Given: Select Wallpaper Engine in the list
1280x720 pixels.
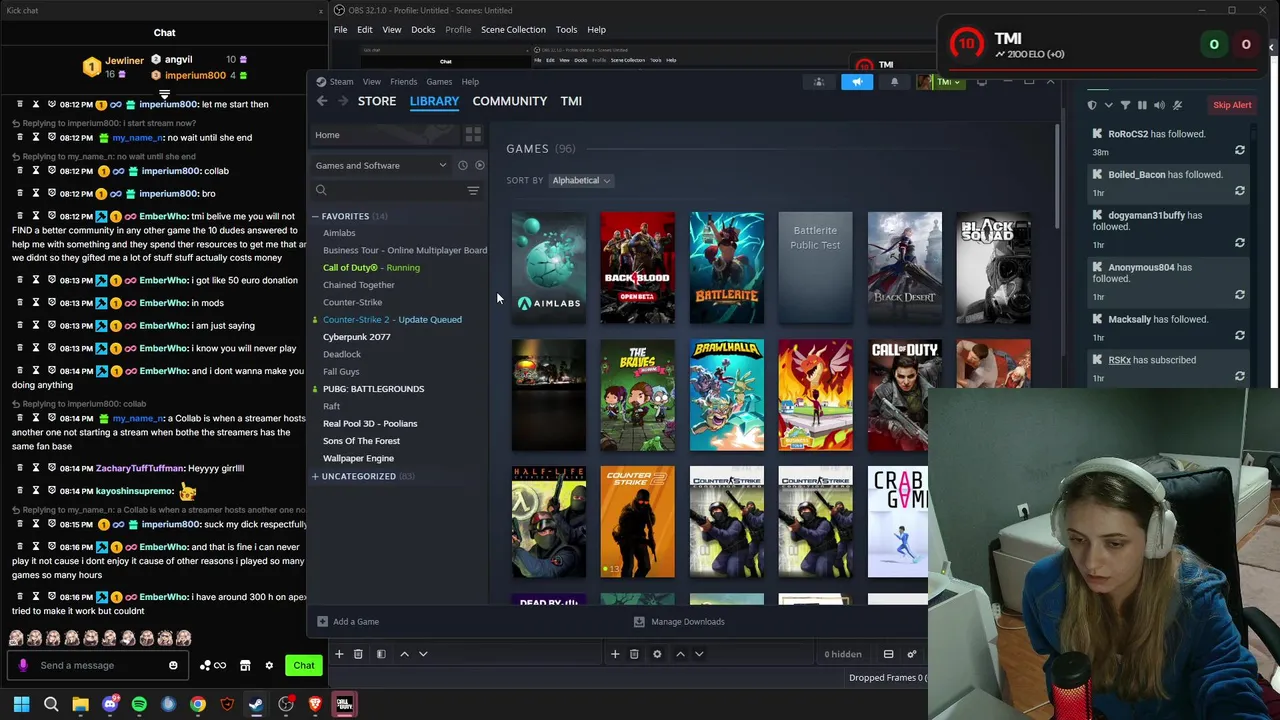Looking at the screenshot, I should 358,458.
